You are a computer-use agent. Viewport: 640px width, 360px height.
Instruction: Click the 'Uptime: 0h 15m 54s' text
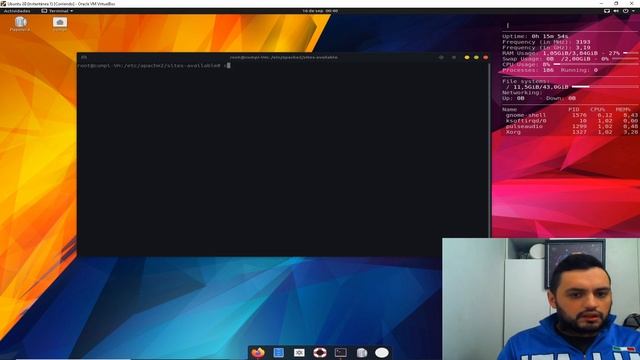click(x=535, y=36)
